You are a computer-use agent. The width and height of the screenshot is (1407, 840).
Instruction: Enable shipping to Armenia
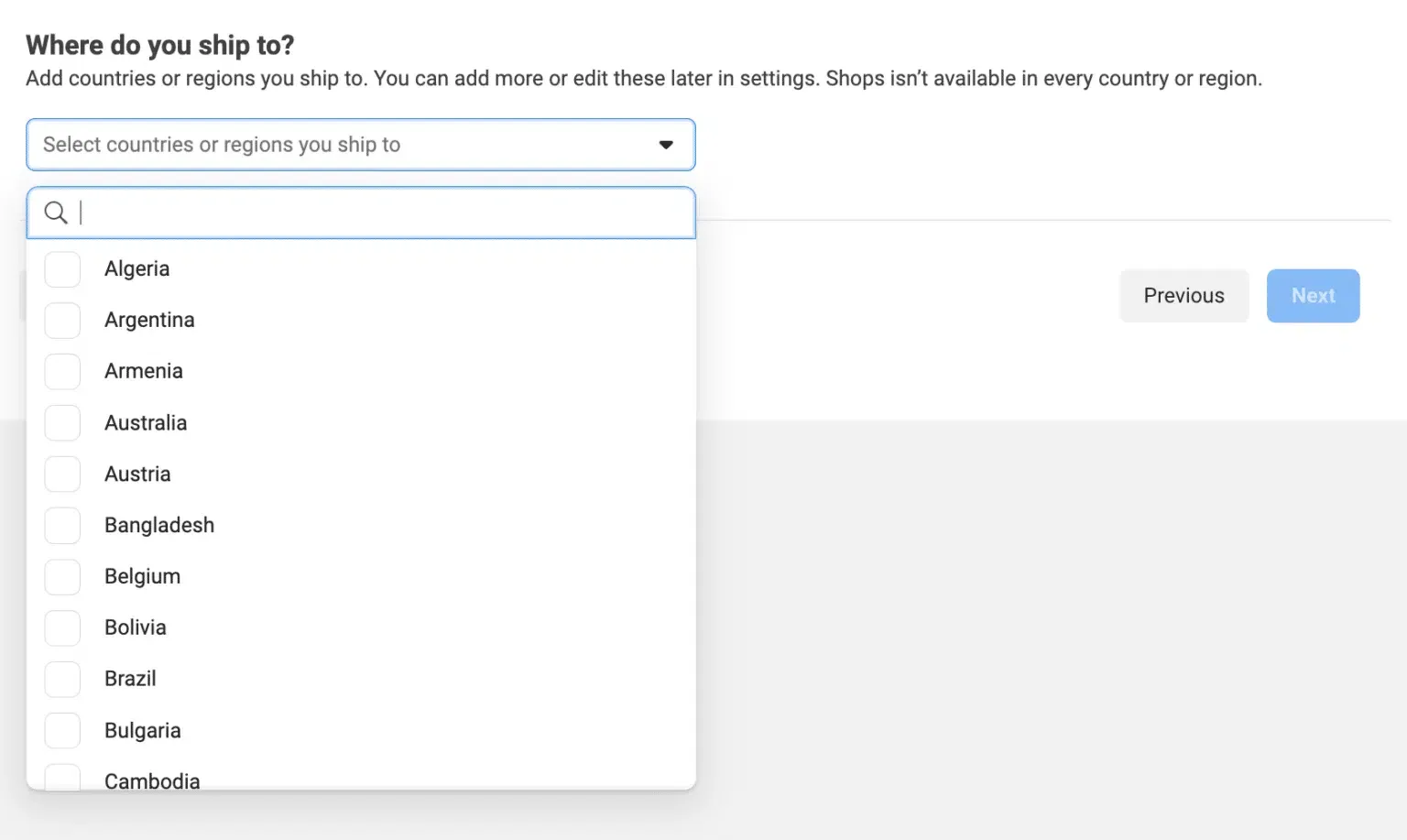click(61, 371)
